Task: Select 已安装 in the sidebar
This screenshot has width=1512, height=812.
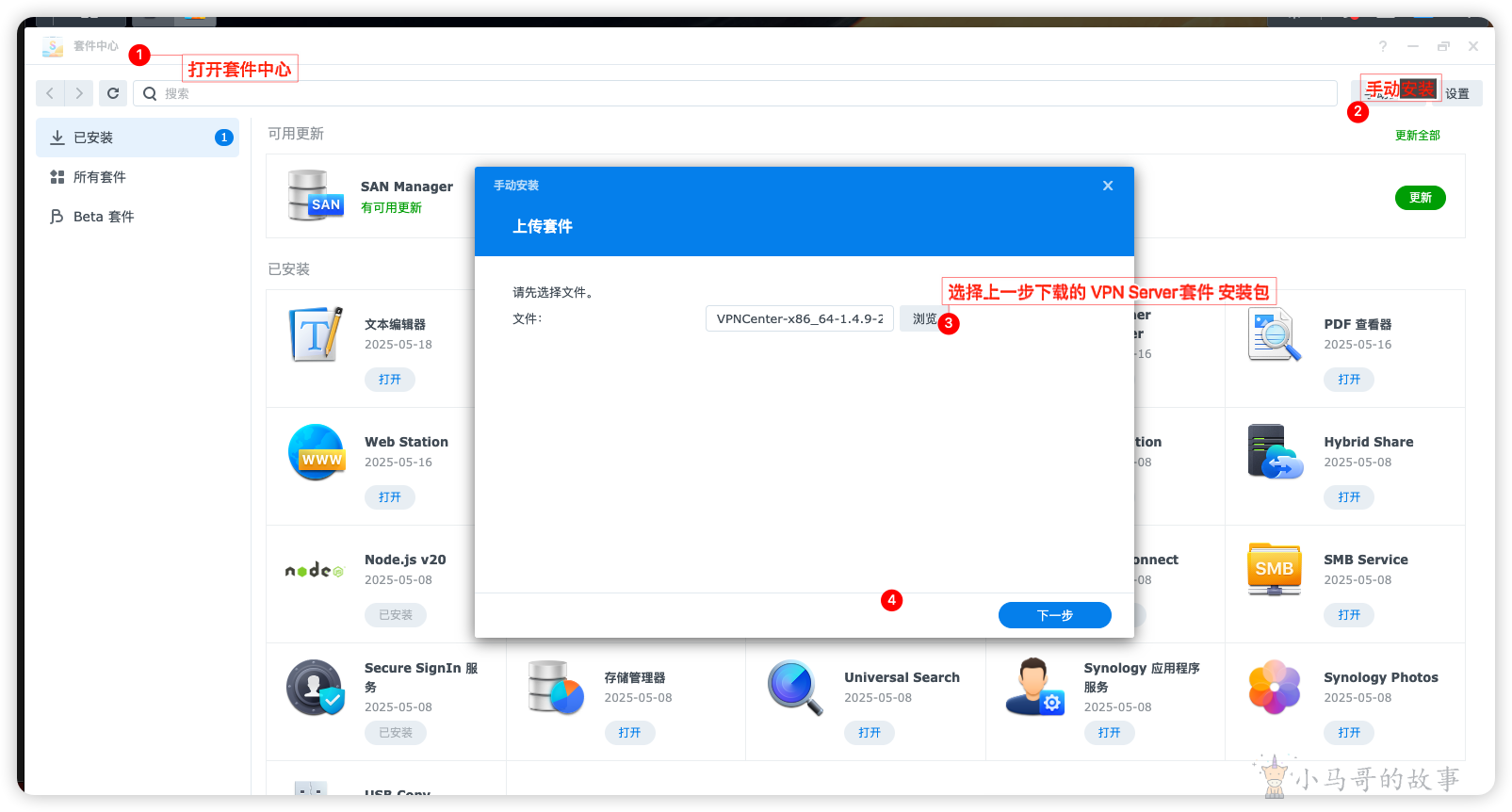Action: pos(138,138)
